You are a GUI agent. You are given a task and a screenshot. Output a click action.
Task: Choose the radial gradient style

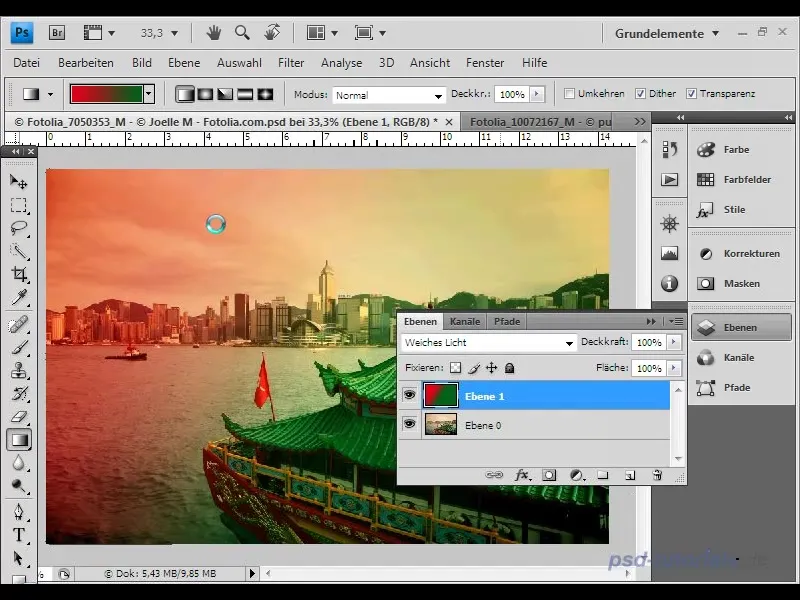(x=205, y=94)
